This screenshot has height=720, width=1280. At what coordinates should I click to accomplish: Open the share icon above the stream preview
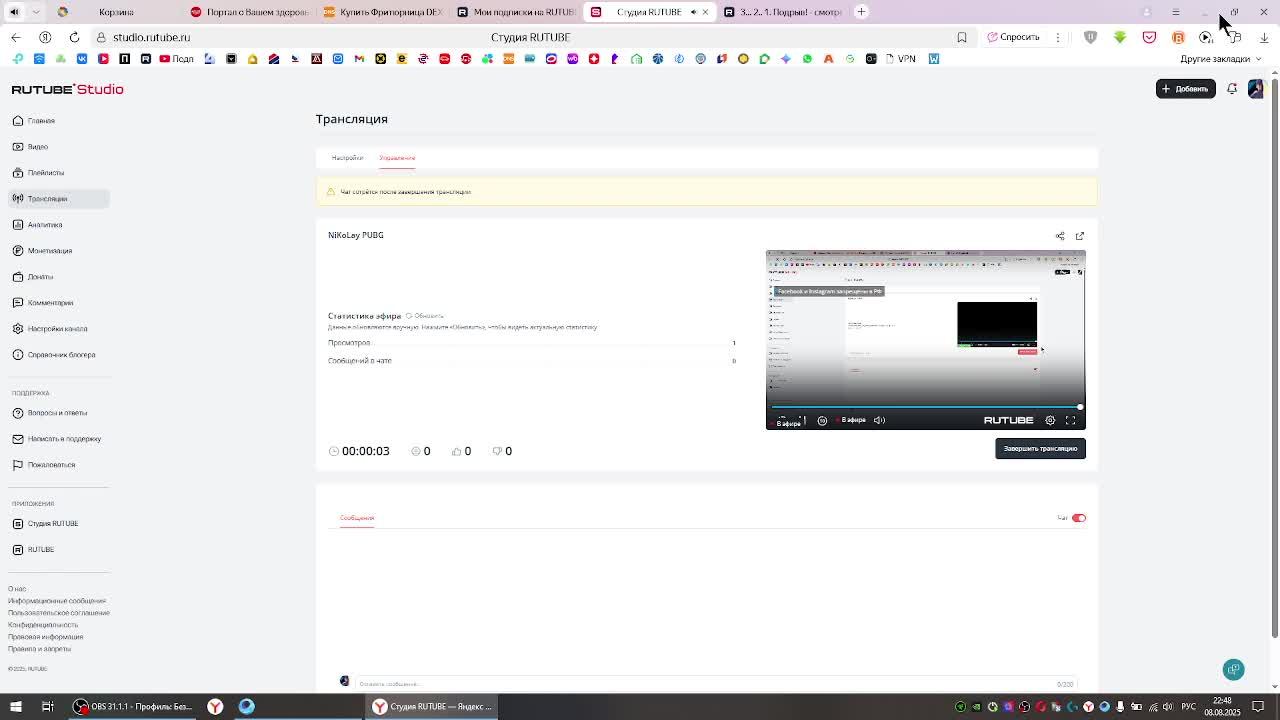click(x=1060, y=236)
